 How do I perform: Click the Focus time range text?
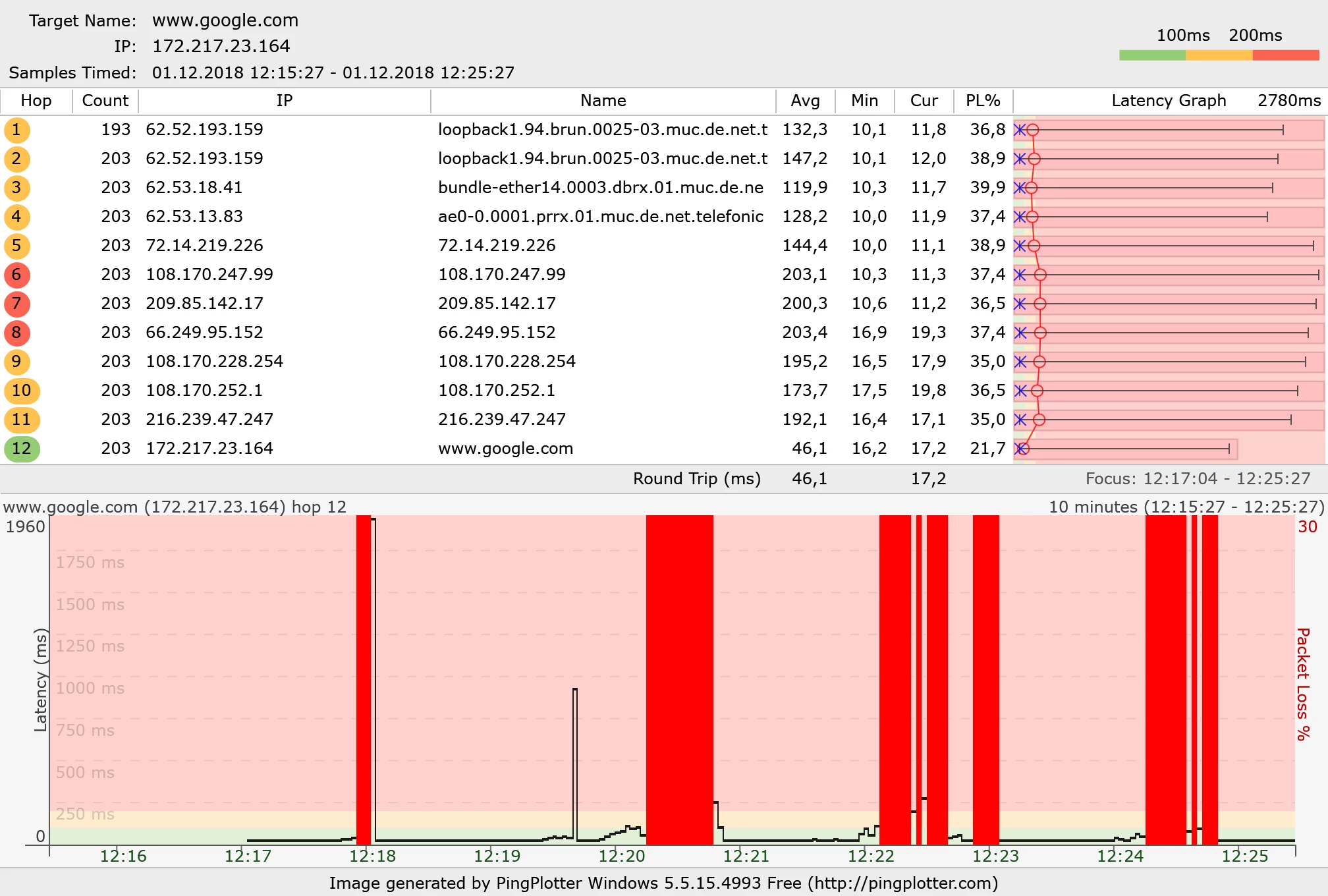1198,479
